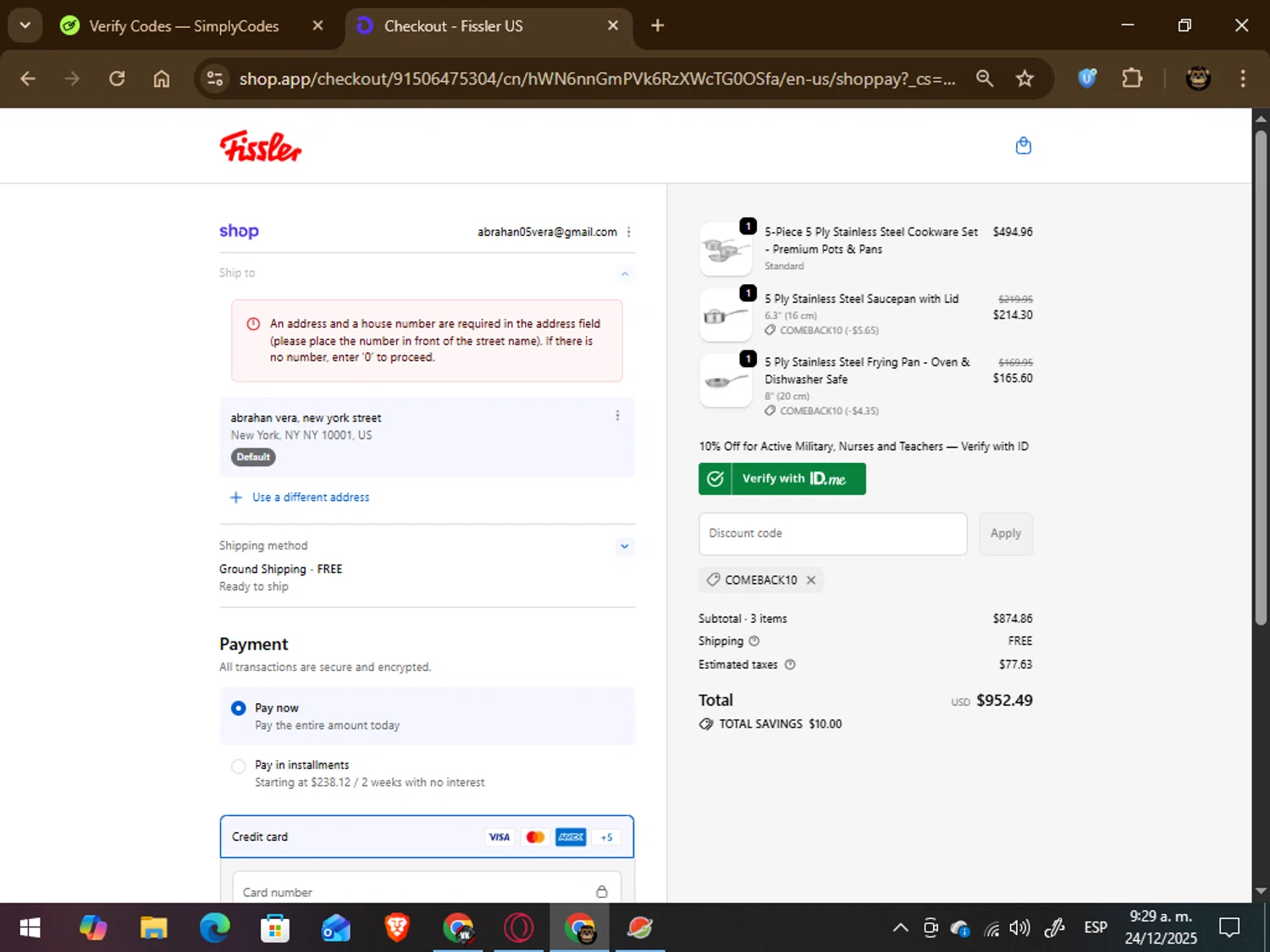Open Windows Start menu
Image resolution: width=1270 pixels, height=952 pixels.
[30, 928]
